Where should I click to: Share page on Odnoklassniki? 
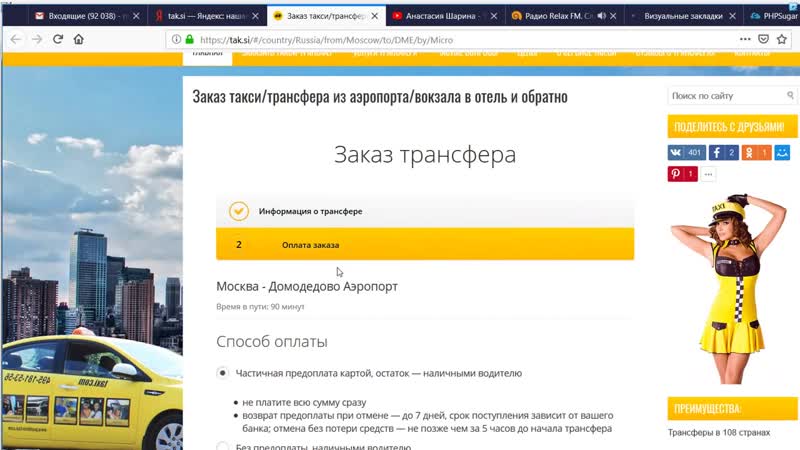(x=757, y=153)
